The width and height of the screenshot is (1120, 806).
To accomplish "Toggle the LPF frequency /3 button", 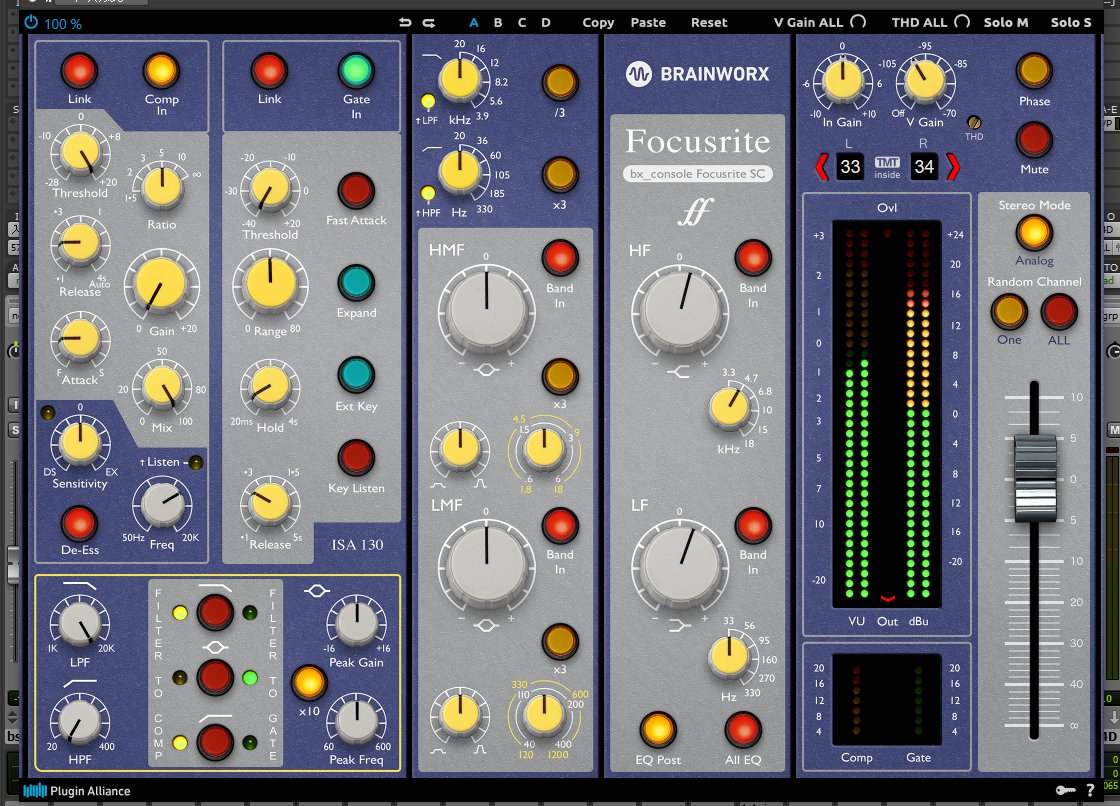I will click(559, 82).
